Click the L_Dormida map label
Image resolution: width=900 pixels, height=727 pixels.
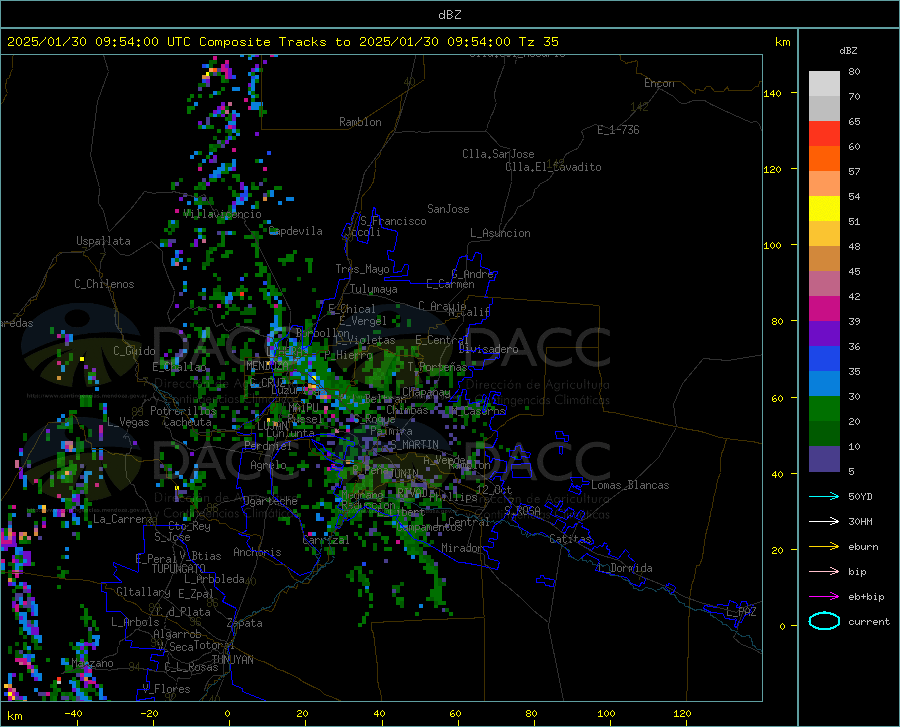[625, 568]
